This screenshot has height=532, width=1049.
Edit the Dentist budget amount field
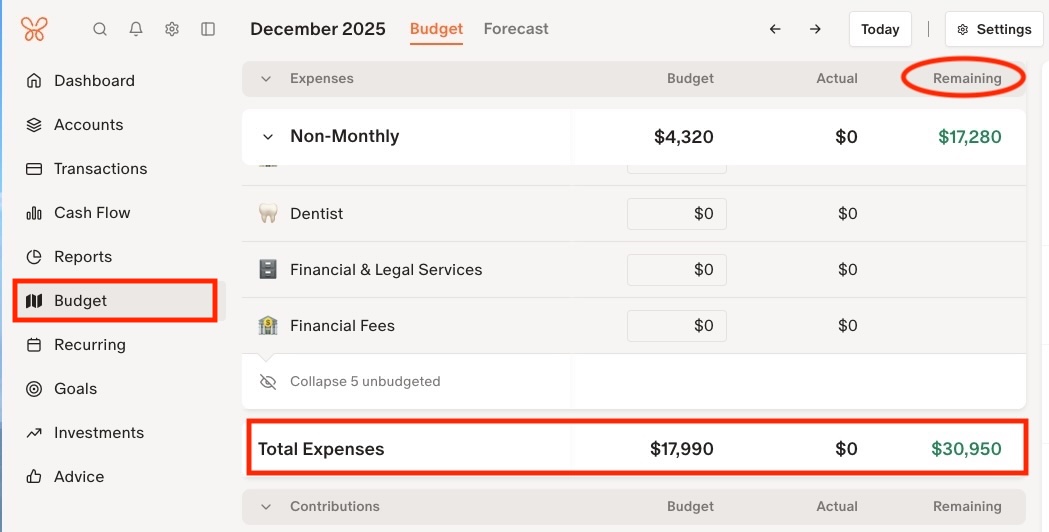[x=677, y=213]
